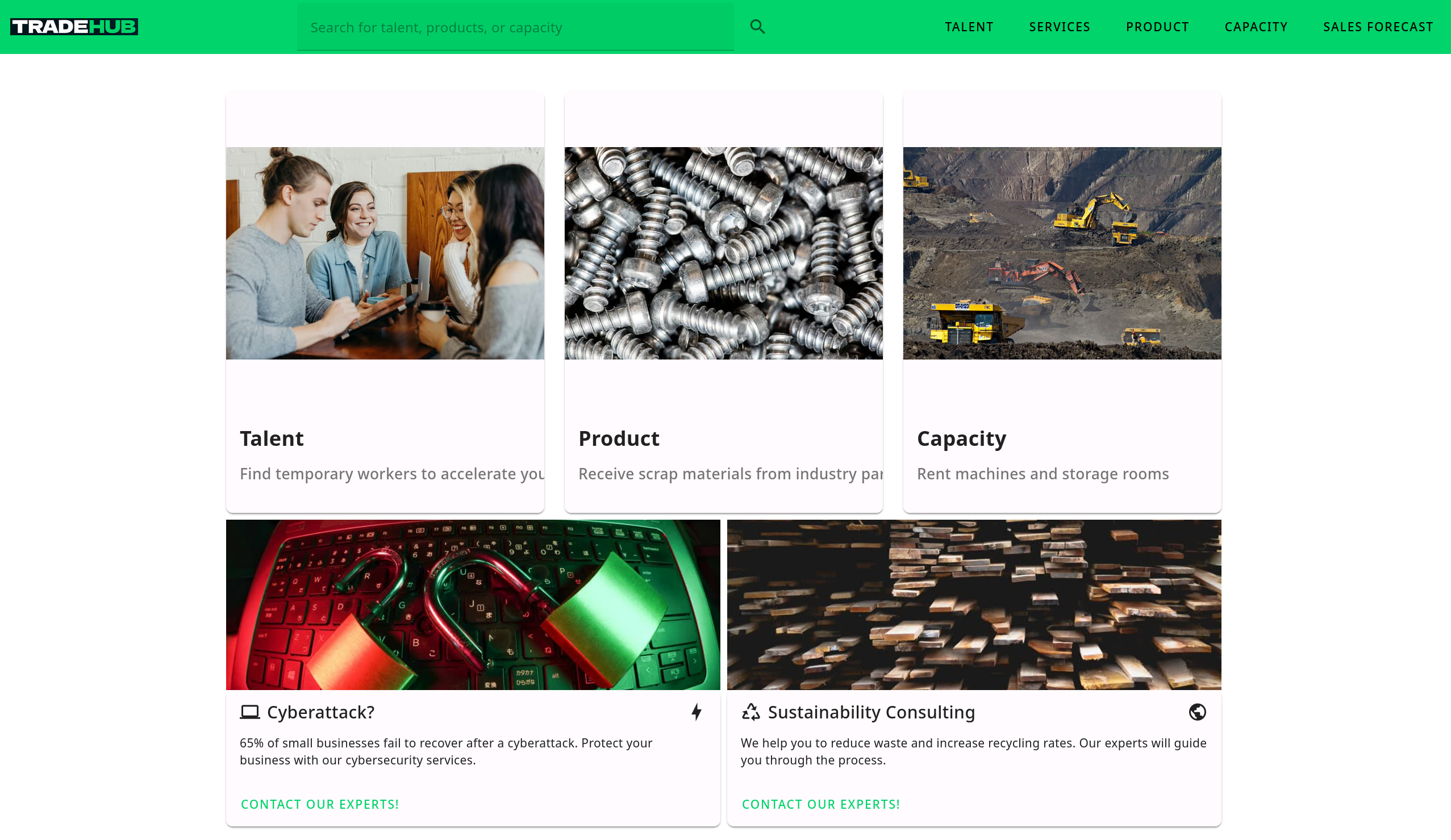
Task: Open the Talent menu item
Action: pyautogui.click(x=969, y=27)
